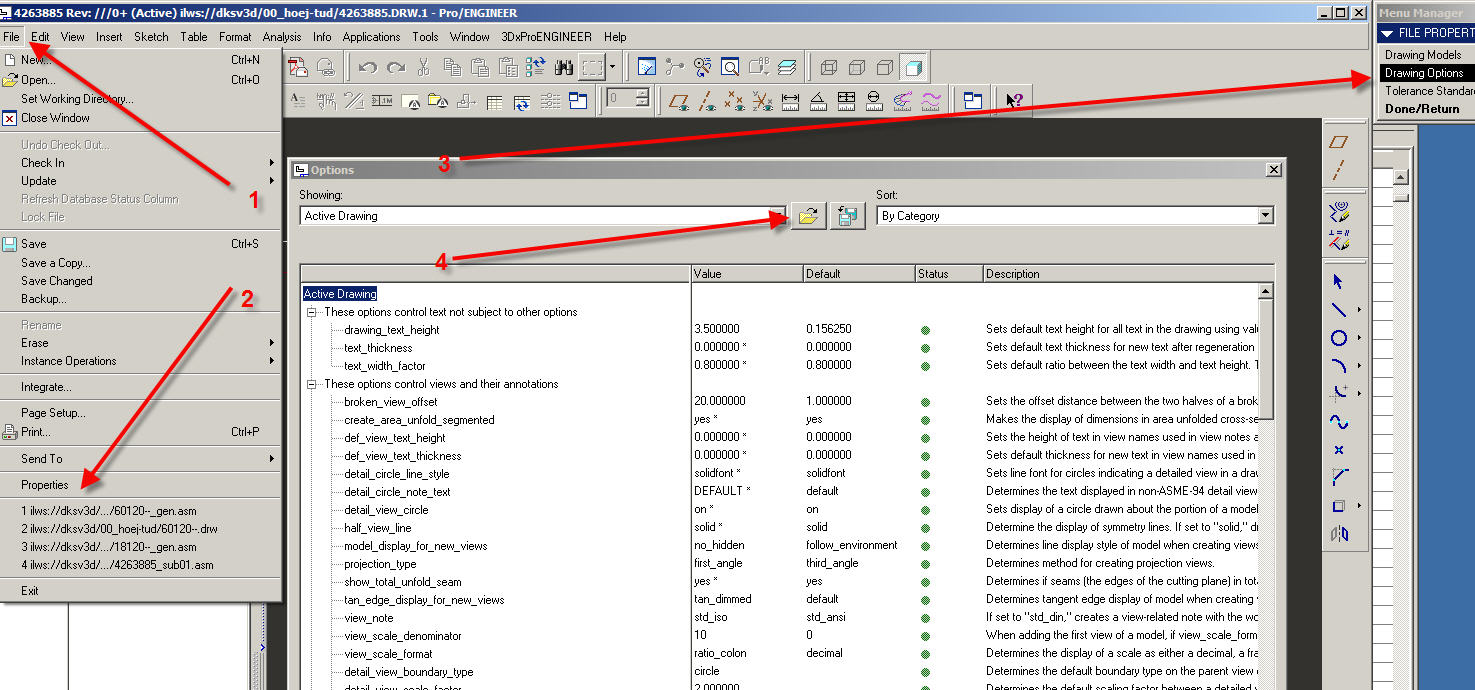This screenshot has width=1475, height=690.
Task: Select the Wireframe display cube icon
Action: tap(829, 67)
